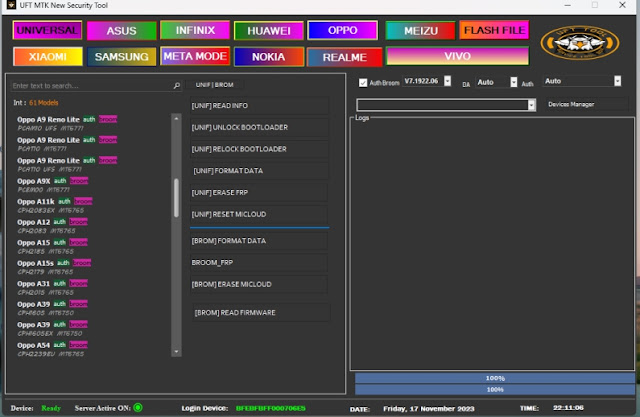
Task: Run [BROM] FORMAT DATA
Action: [259, 241]
